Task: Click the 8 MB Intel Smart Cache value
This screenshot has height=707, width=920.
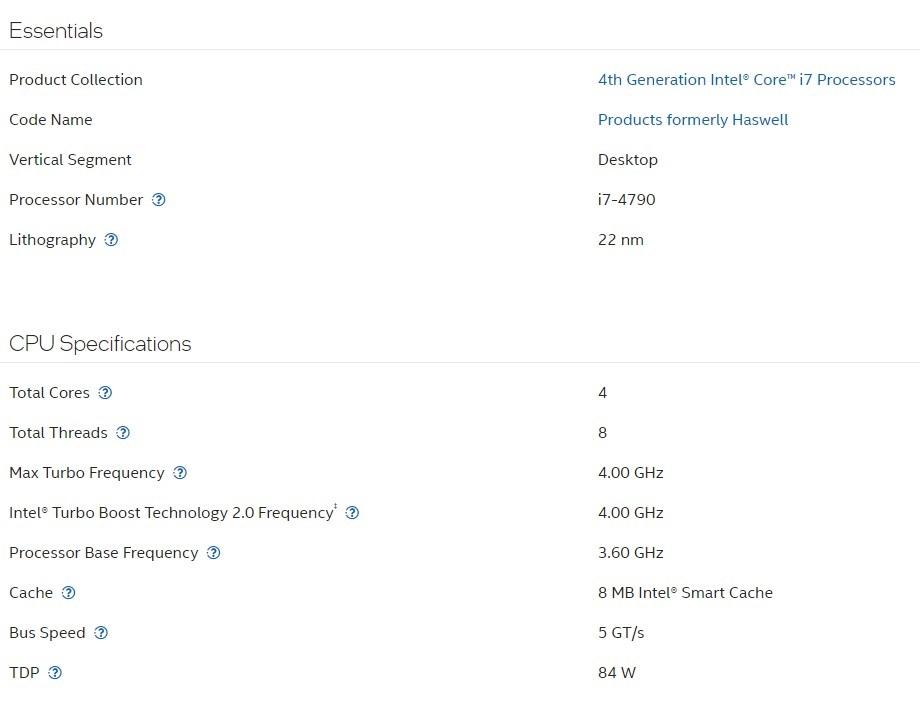Action: click(x=685, y=593)
